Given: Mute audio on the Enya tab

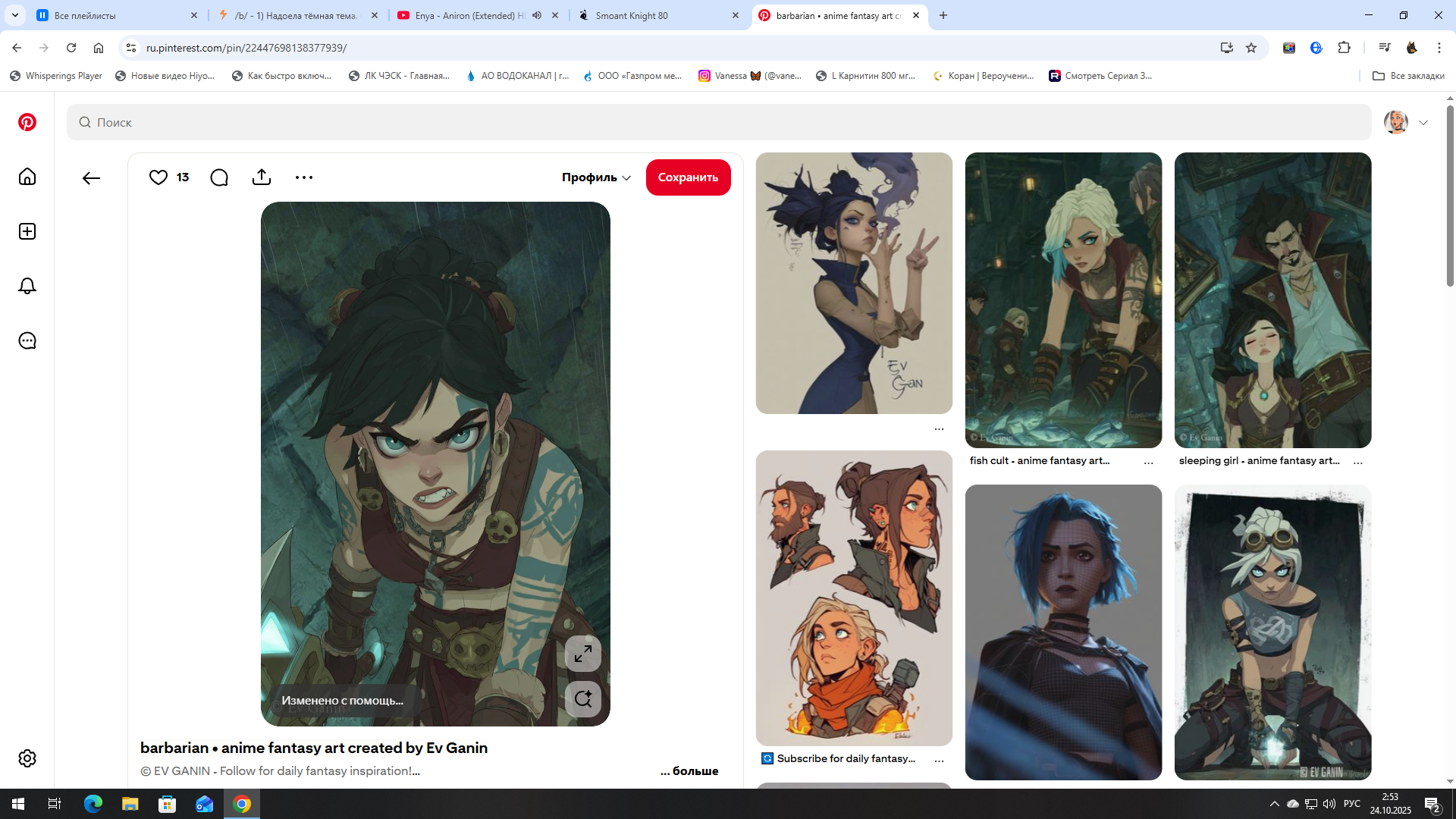Looking at the screenshot, I should (537, 15).
